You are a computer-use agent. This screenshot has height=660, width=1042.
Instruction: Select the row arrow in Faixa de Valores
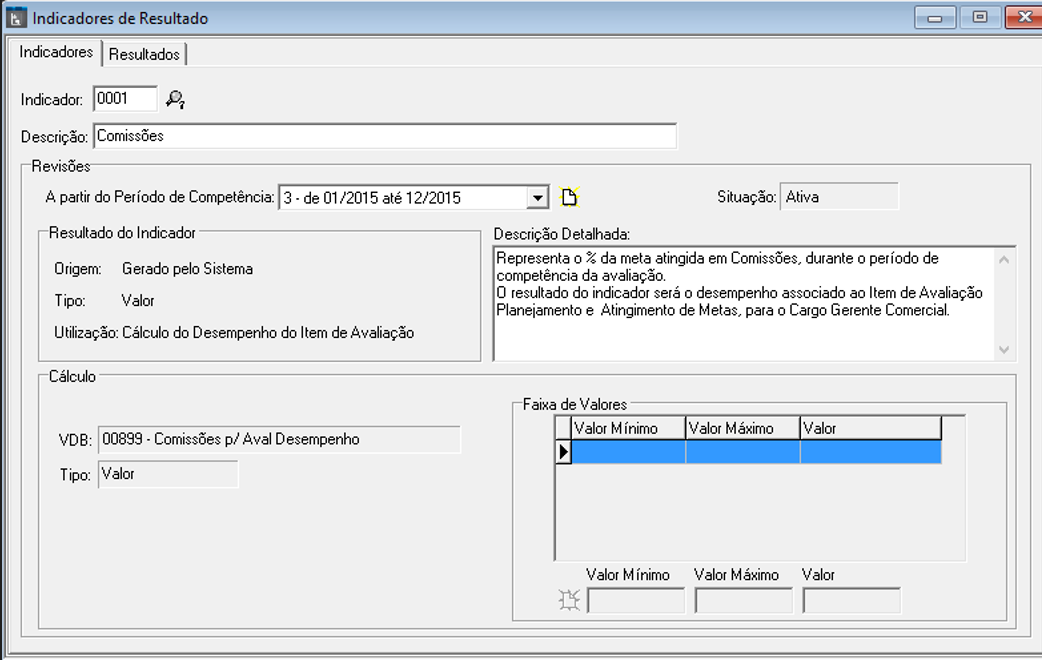click(563, 453)
